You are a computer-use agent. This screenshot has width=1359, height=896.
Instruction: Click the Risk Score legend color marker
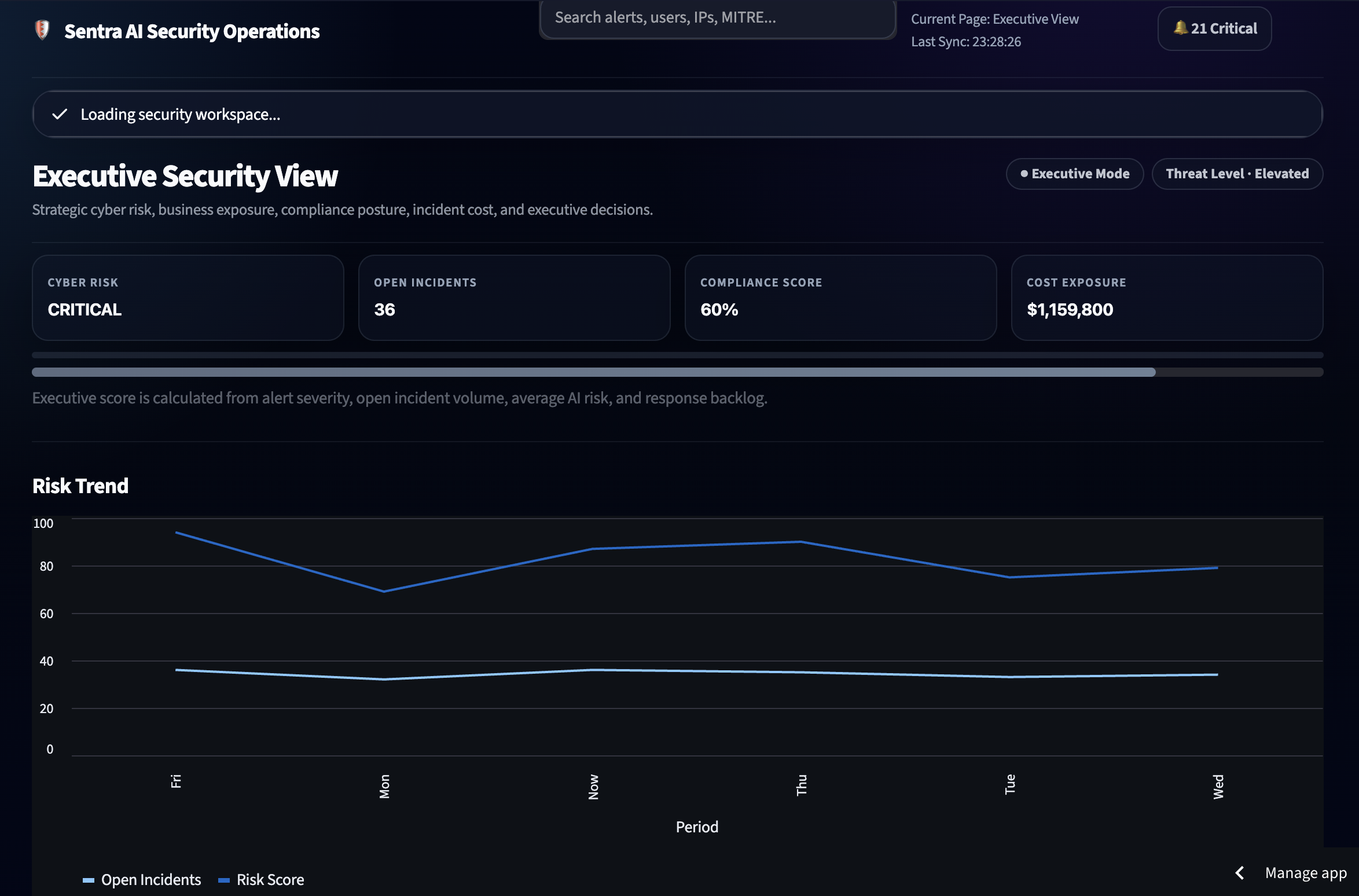[224, 880]
